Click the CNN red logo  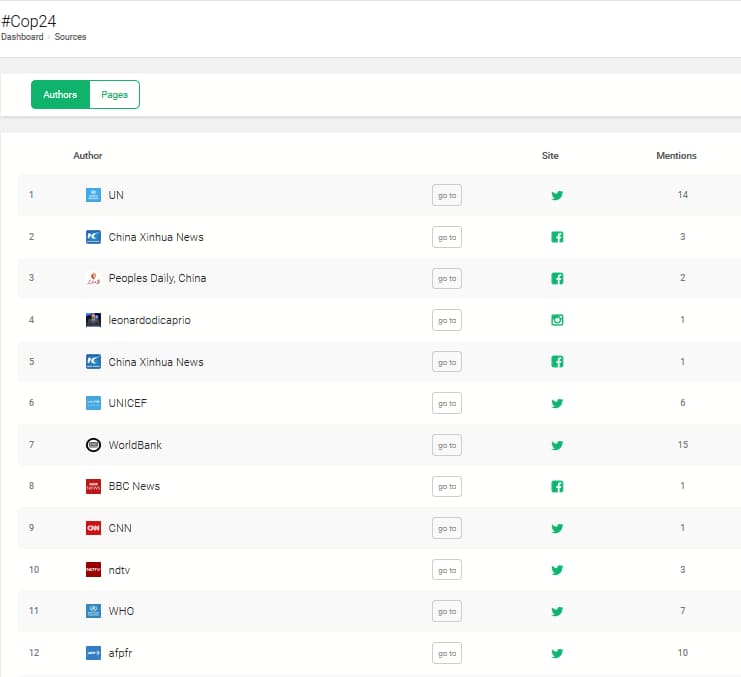[93, 528]
